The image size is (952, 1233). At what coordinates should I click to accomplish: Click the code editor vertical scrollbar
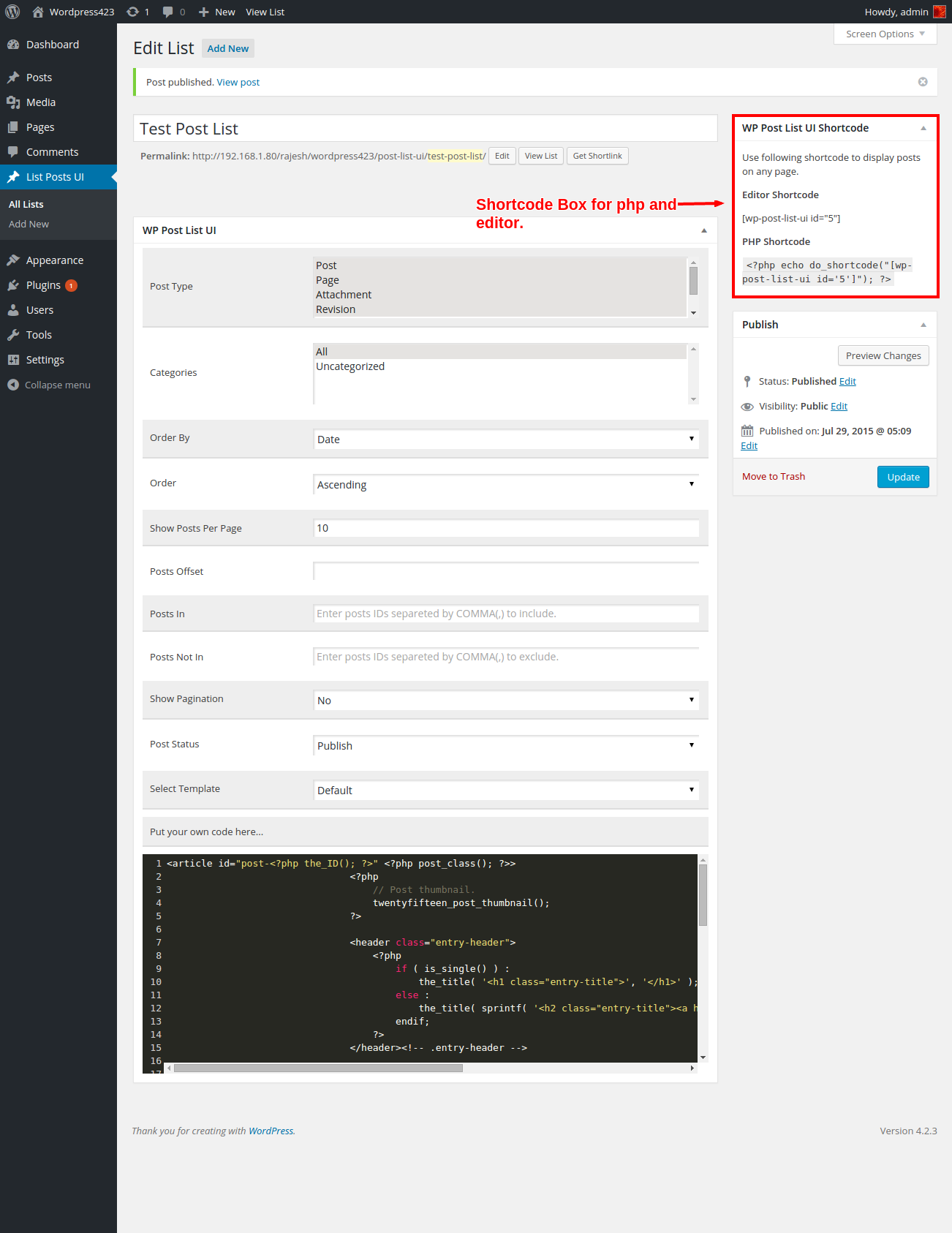coord(703,895)
